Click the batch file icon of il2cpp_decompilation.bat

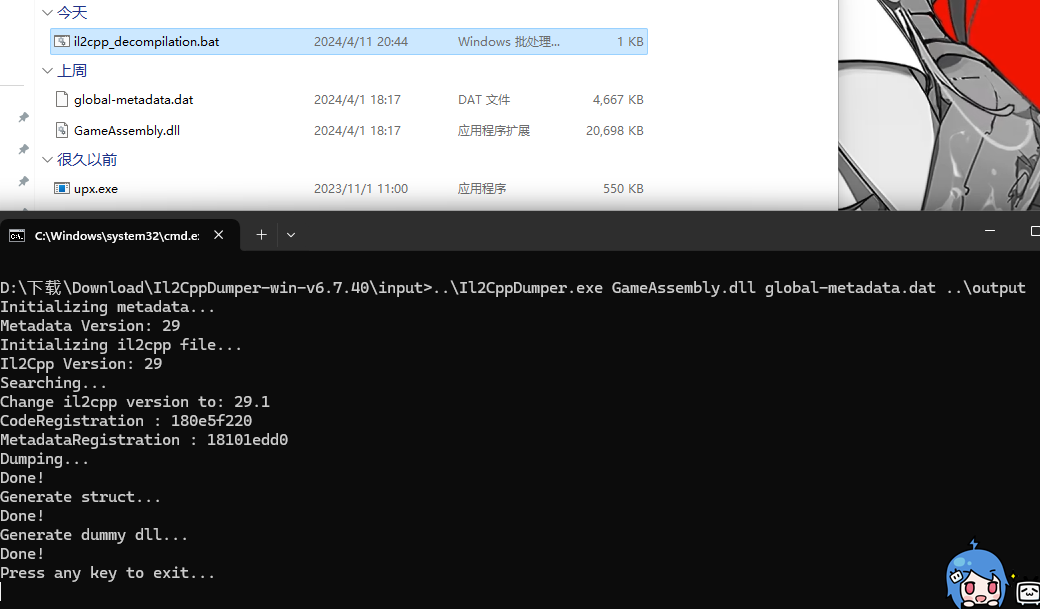[x=62, y=41]
